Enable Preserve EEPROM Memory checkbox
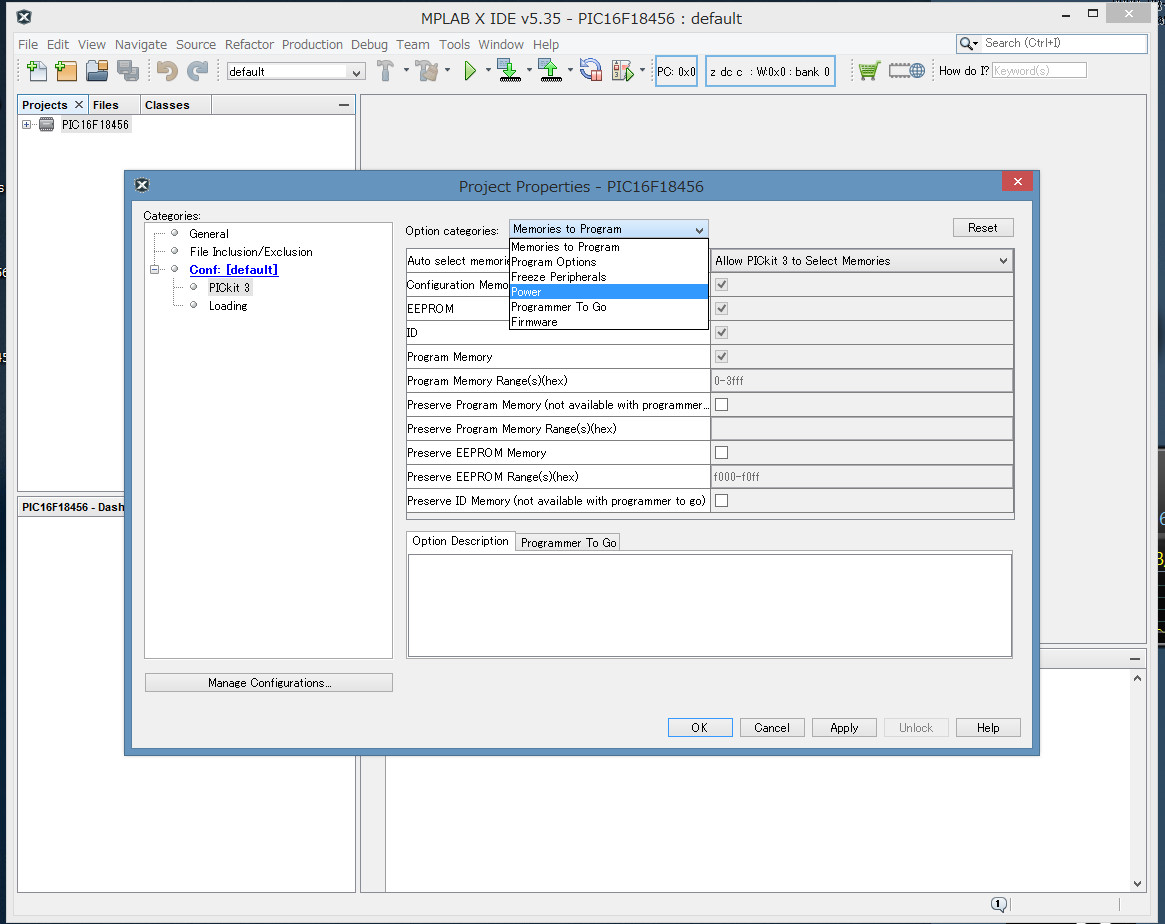1165x924 pixels. coord(721,452)
